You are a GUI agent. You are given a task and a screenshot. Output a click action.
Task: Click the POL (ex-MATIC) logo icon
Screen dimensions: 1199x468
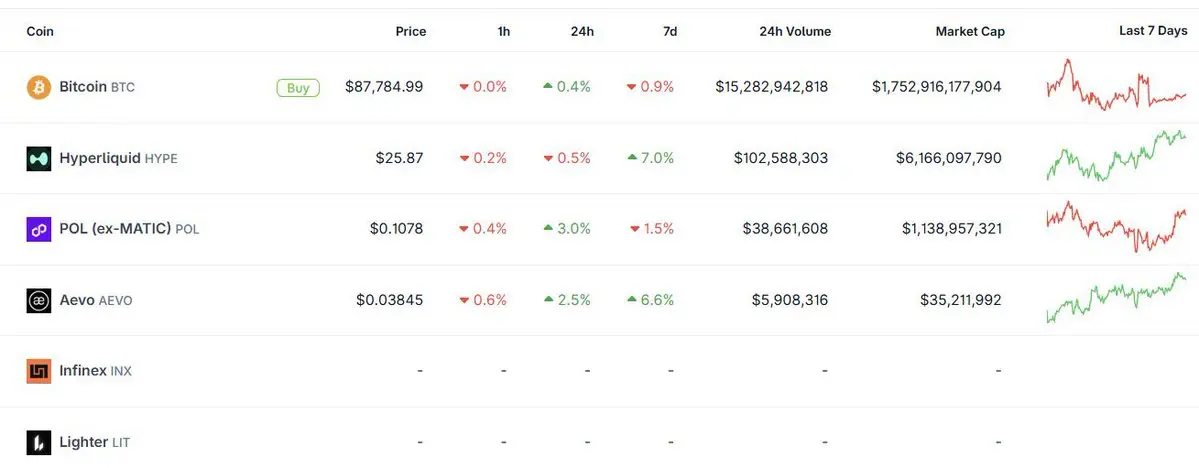click(38, 229)
